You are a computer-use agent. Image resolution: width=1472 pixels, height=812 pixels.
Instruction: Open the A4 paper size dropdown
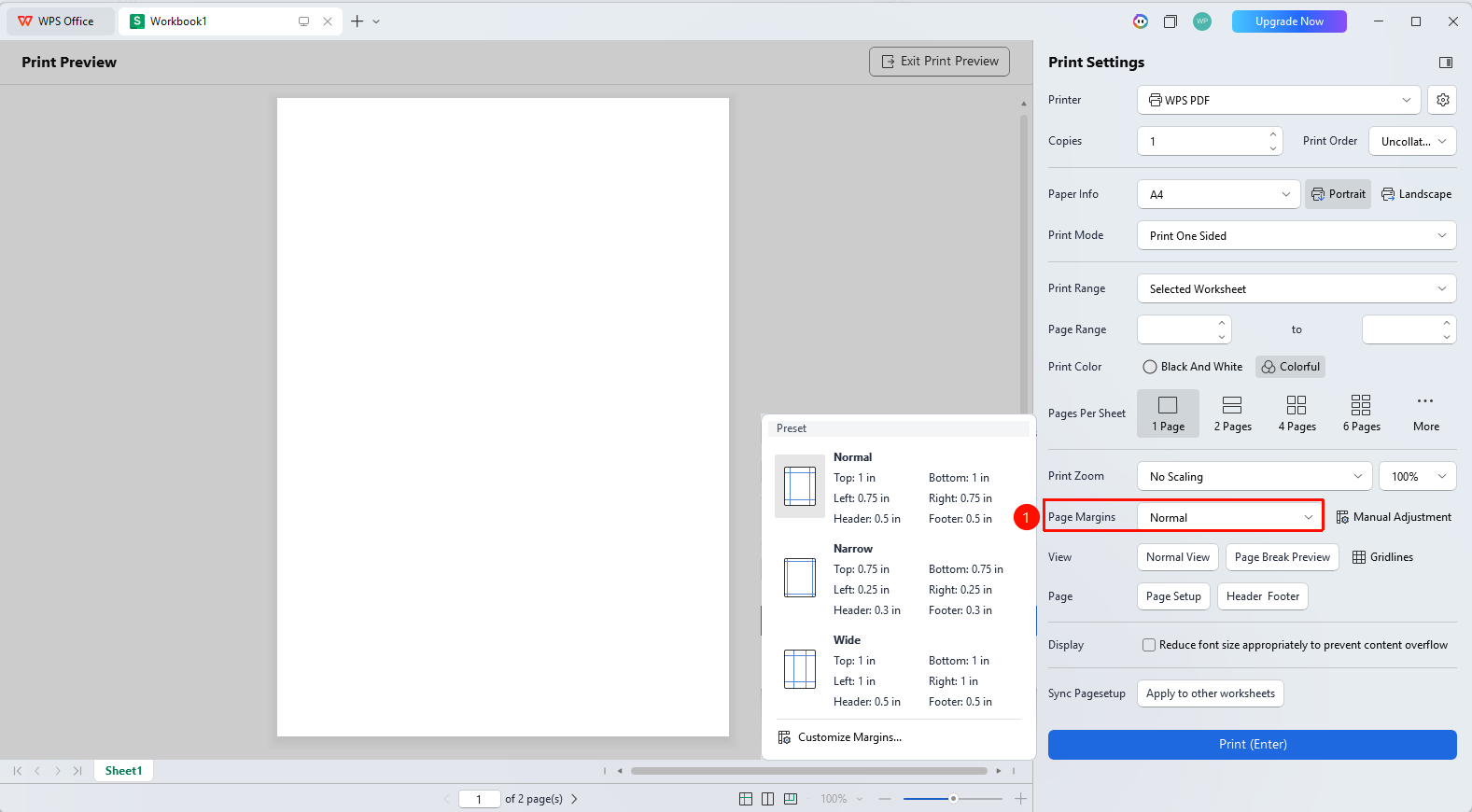click(x=1218, y=194)
